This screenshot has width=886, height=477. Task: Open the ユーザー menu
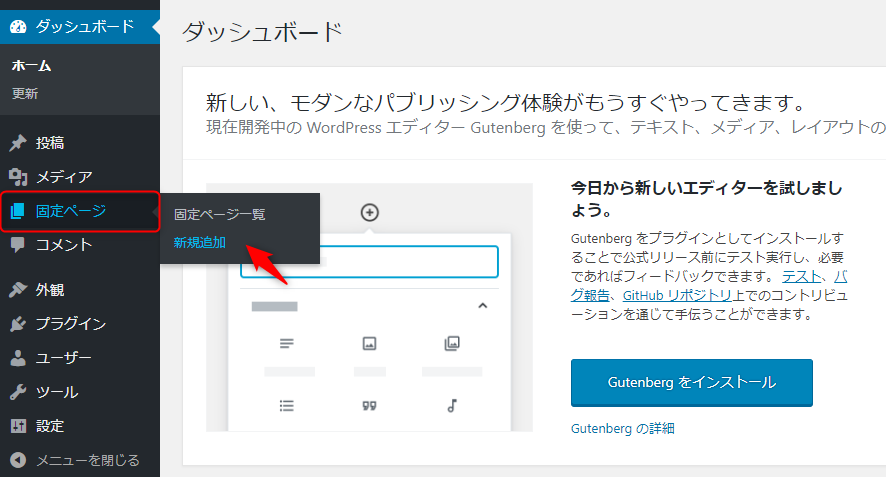[x=80, y=358]
